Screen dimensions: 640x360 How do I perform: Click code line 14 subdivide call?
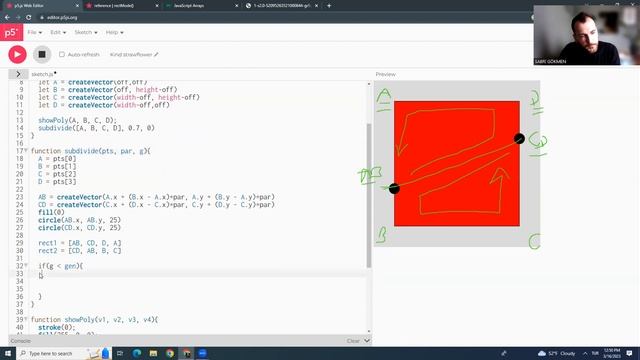(x=96, y=128)
